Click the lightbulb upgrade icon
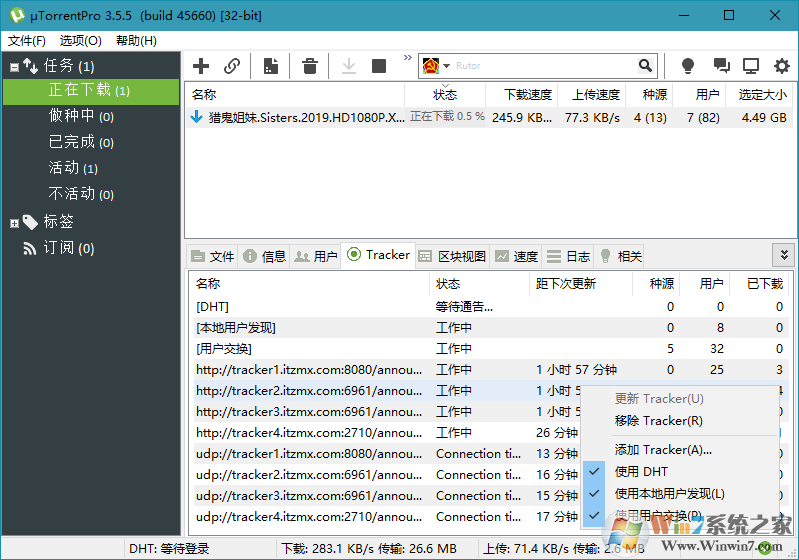Viewport: 799px width, 560px height. pyautogui.click(x=687, y=66)
